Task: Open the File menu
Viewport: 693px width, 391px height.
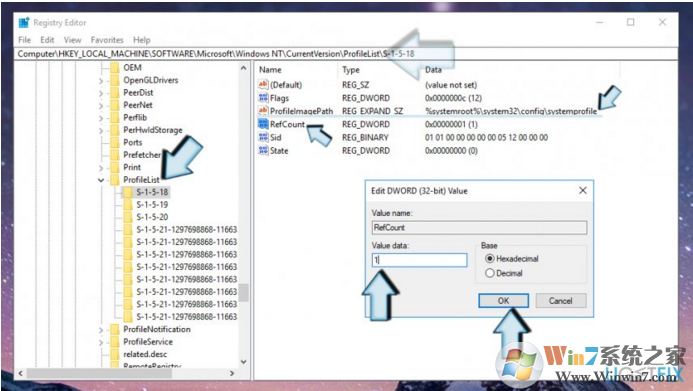Action: [x=24, y=40]
